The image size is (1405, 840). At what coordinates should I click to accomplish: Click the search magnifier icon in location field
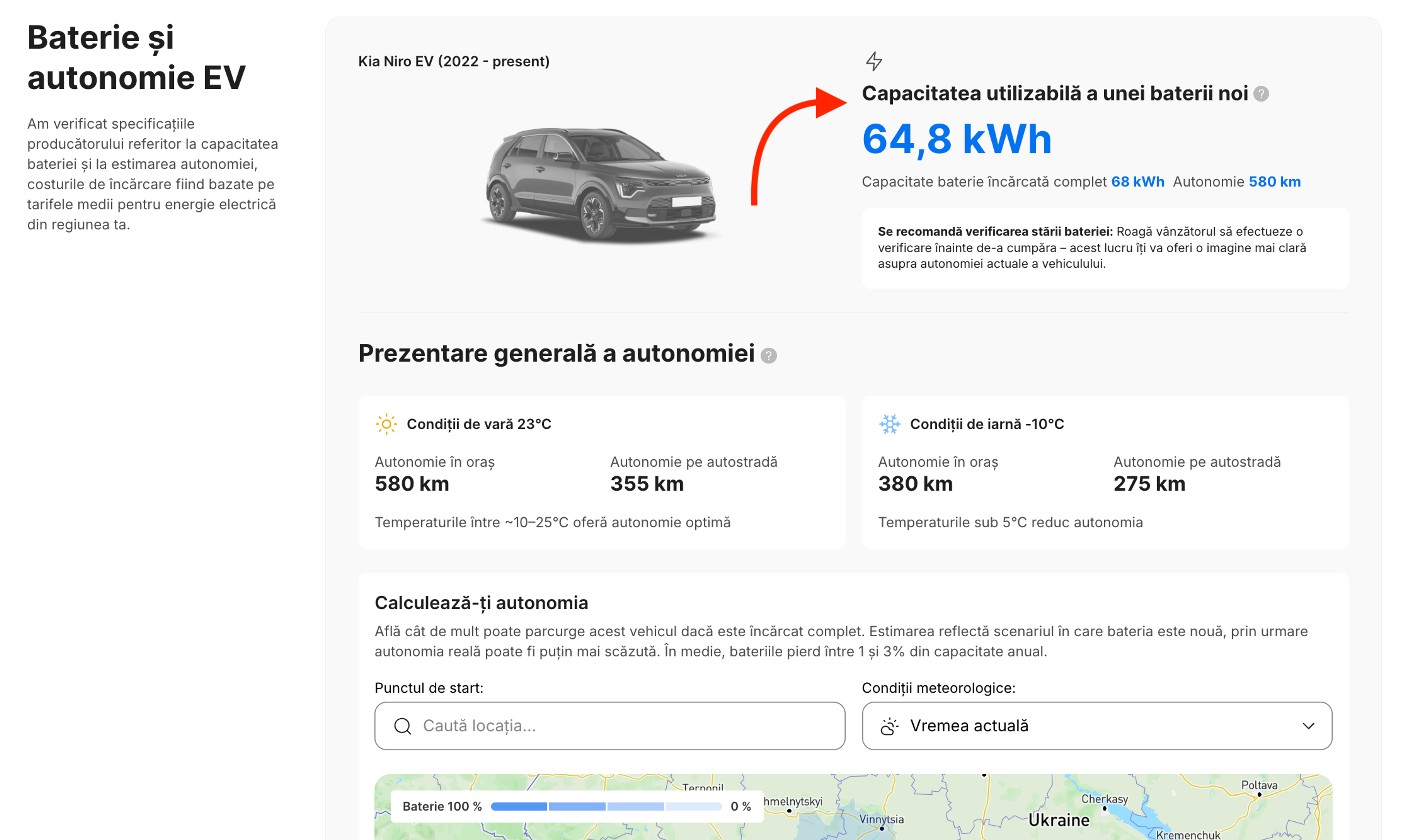[402, 726]
